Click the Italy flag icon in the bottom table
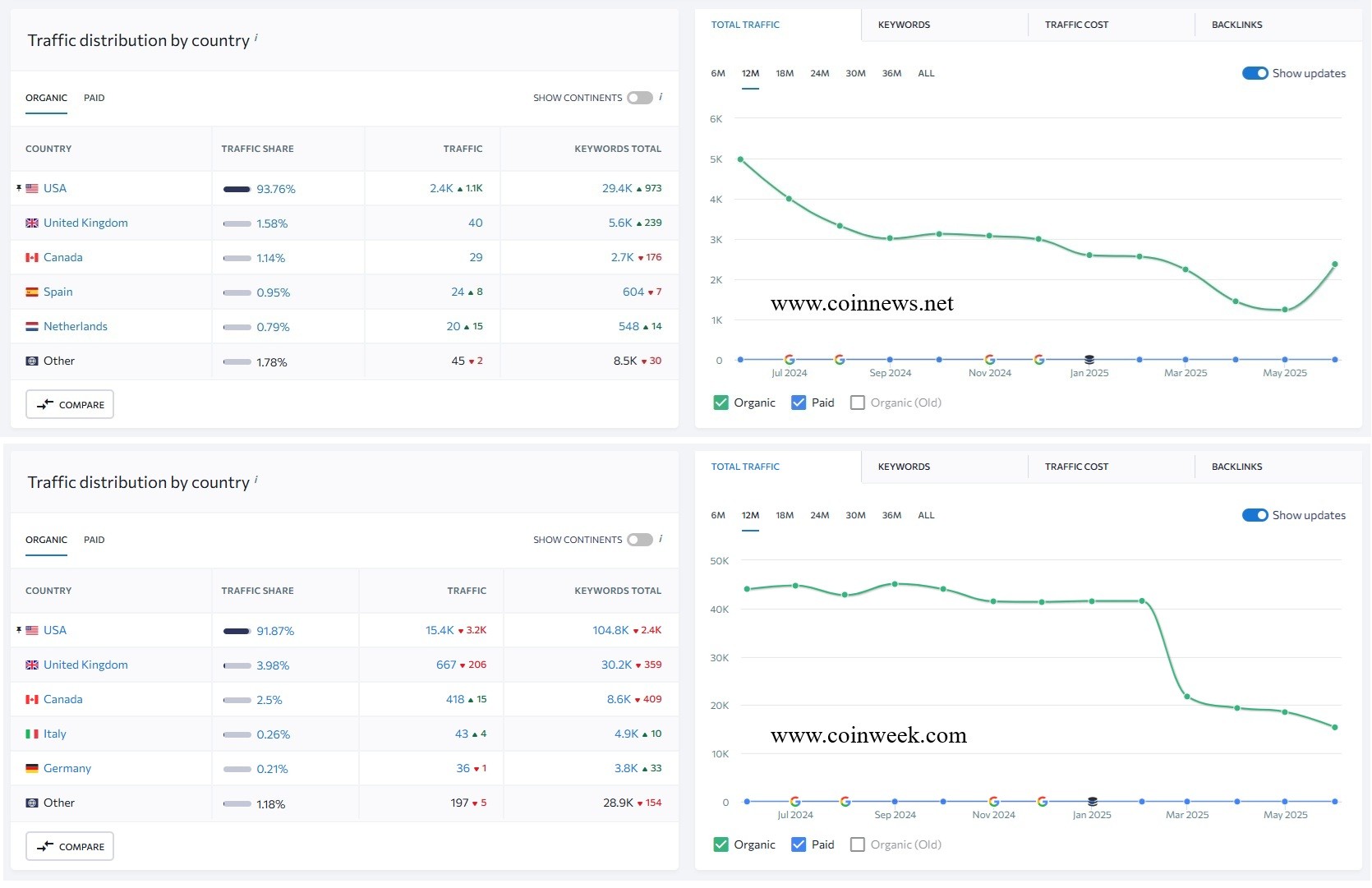This screenshot has width=1372, height=888. (x=32, y=734)
